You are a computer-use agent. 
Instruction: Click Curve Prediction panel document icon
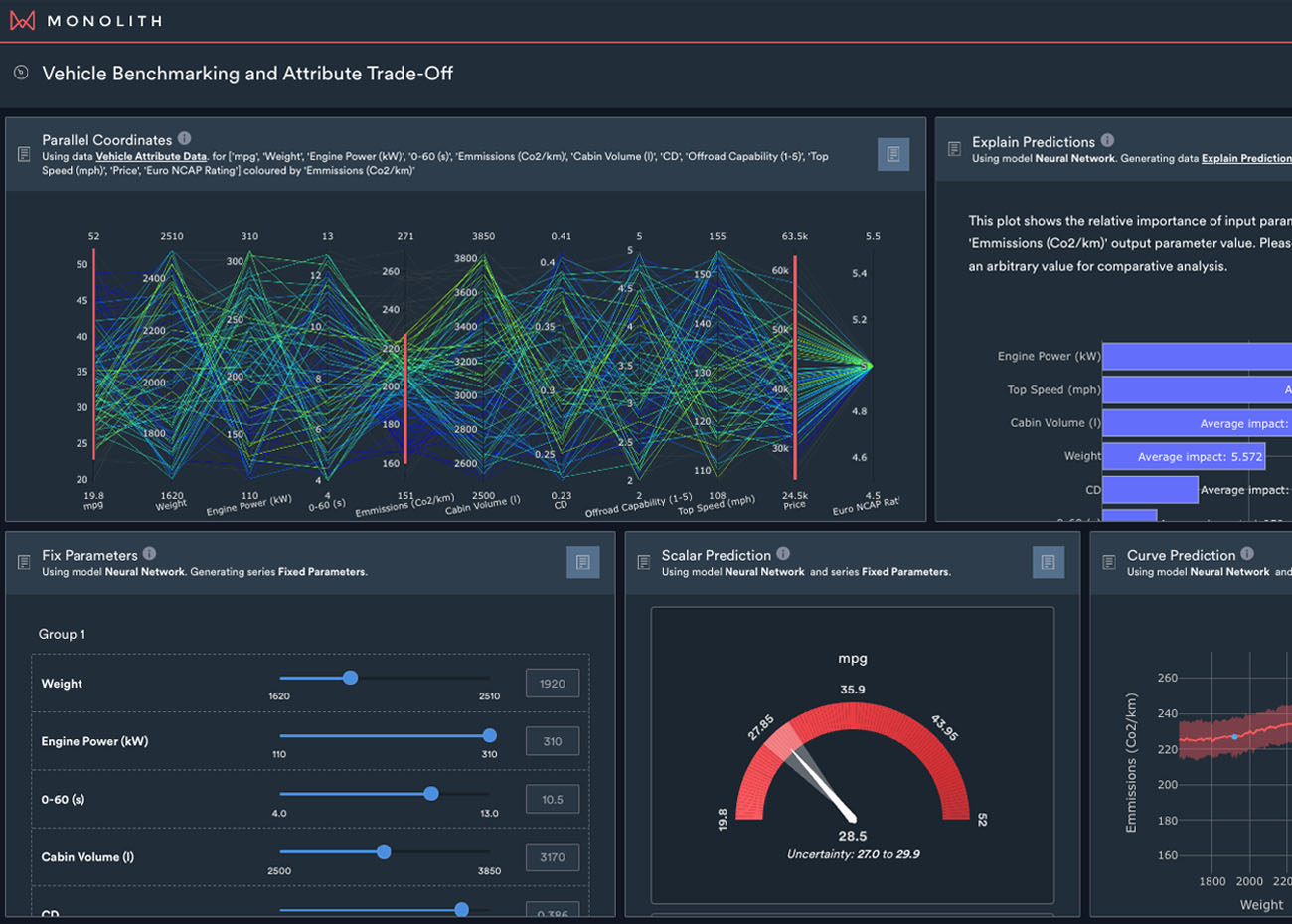click(1109, 562)
